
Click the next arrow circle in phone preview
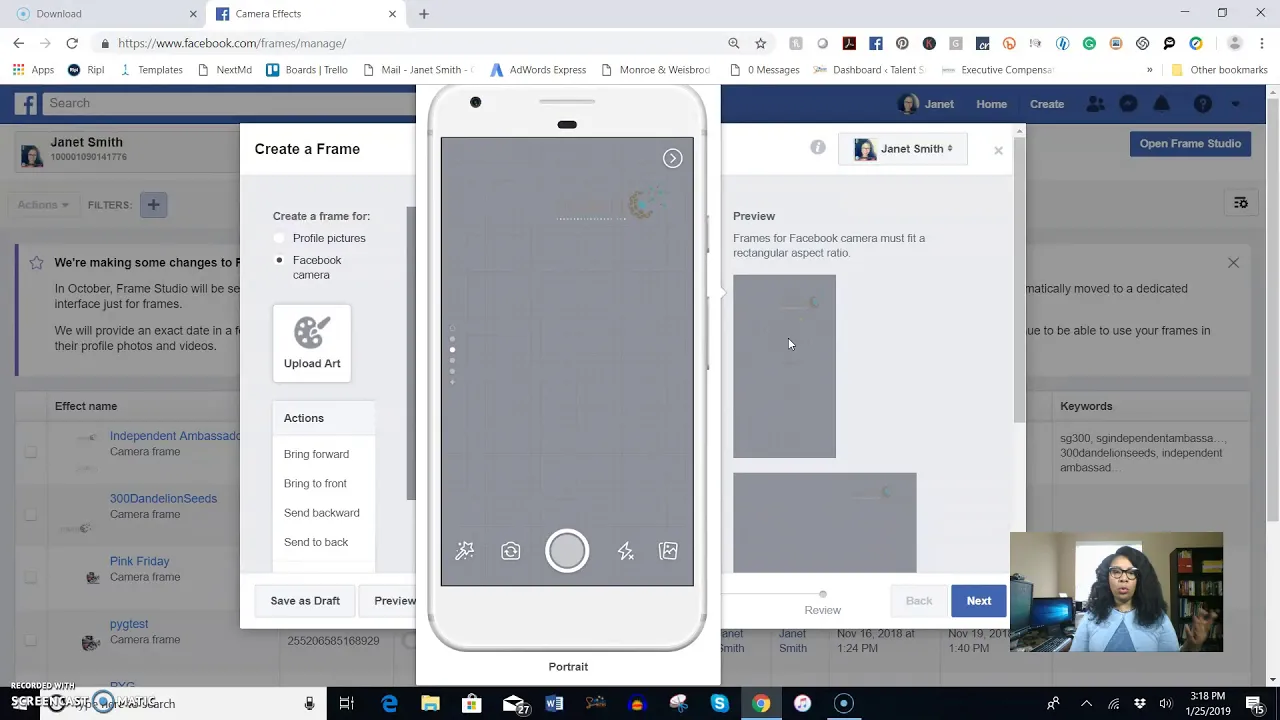pyautogui.click(x=673, y=158)
